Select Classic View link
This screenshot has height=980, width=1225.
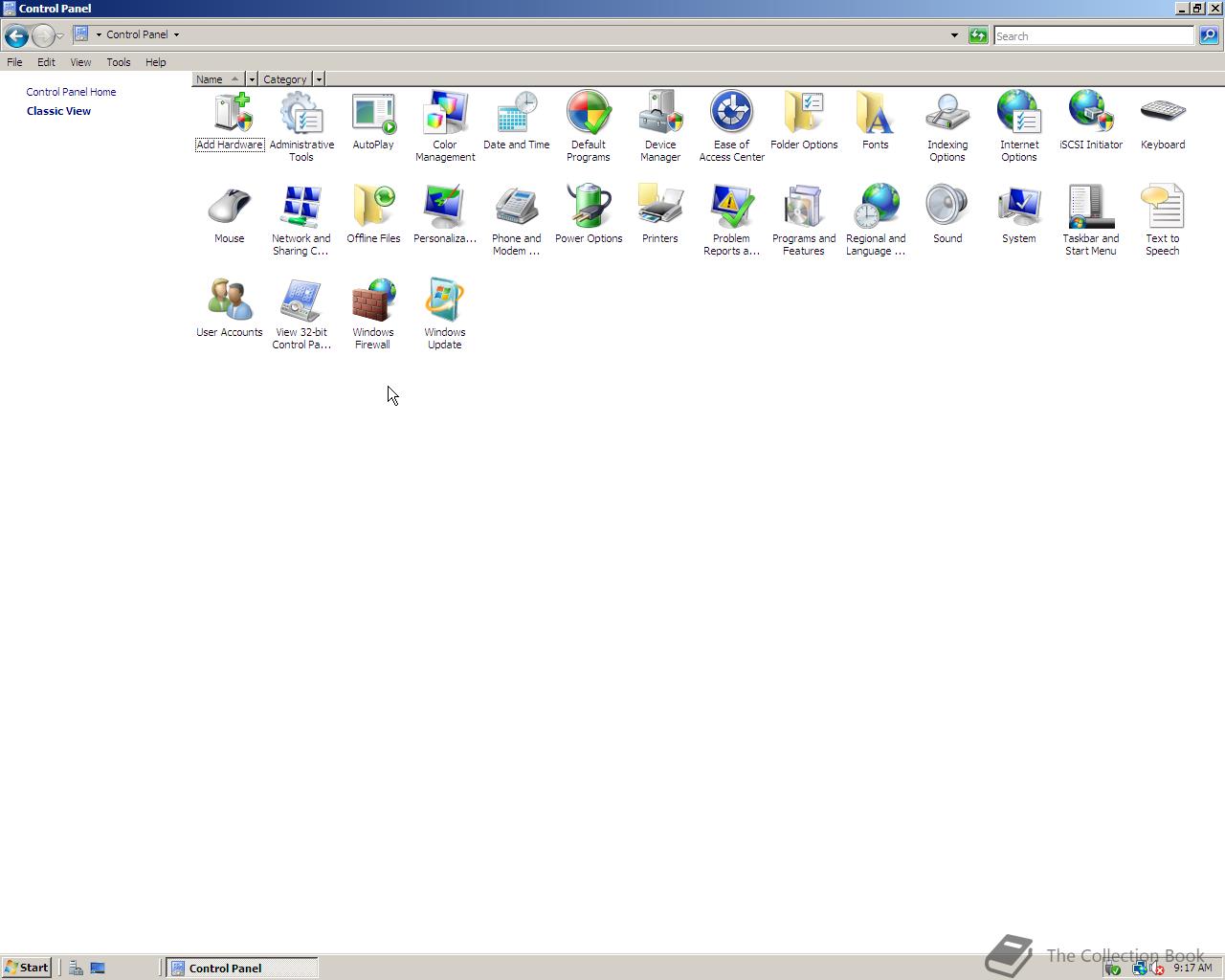[58, 111]
